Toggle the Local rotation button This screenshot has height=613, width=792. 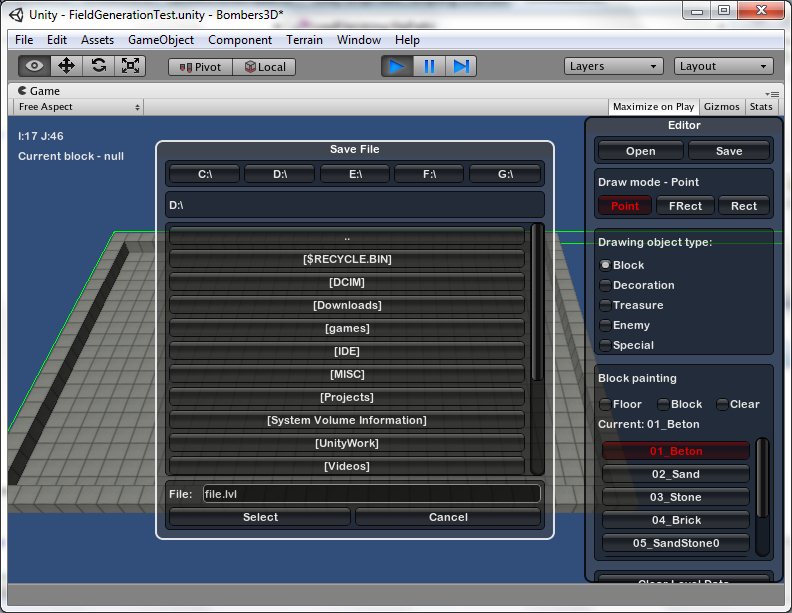(x=265, y=67)
